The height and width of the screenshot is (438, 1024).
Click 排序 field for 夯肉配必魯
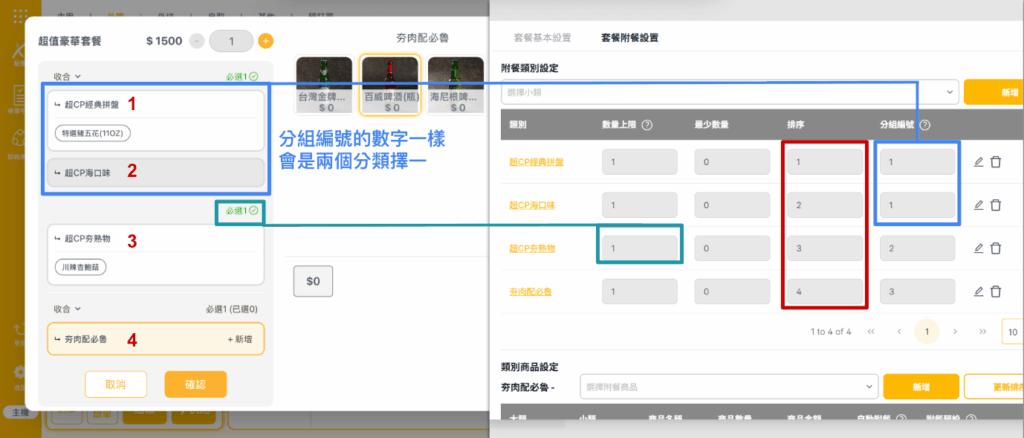pyautogui.click(x=824, y=291)
